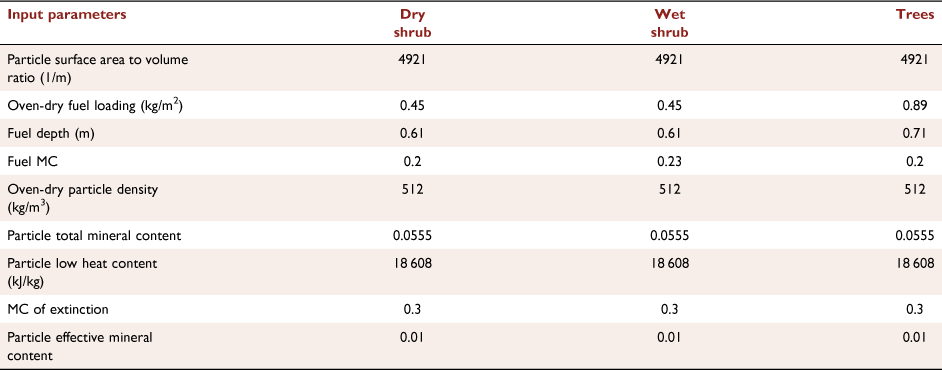Select Wet shrub mineral content 0.0555
This screenshot has height=370, width=942.
point(670,235)
